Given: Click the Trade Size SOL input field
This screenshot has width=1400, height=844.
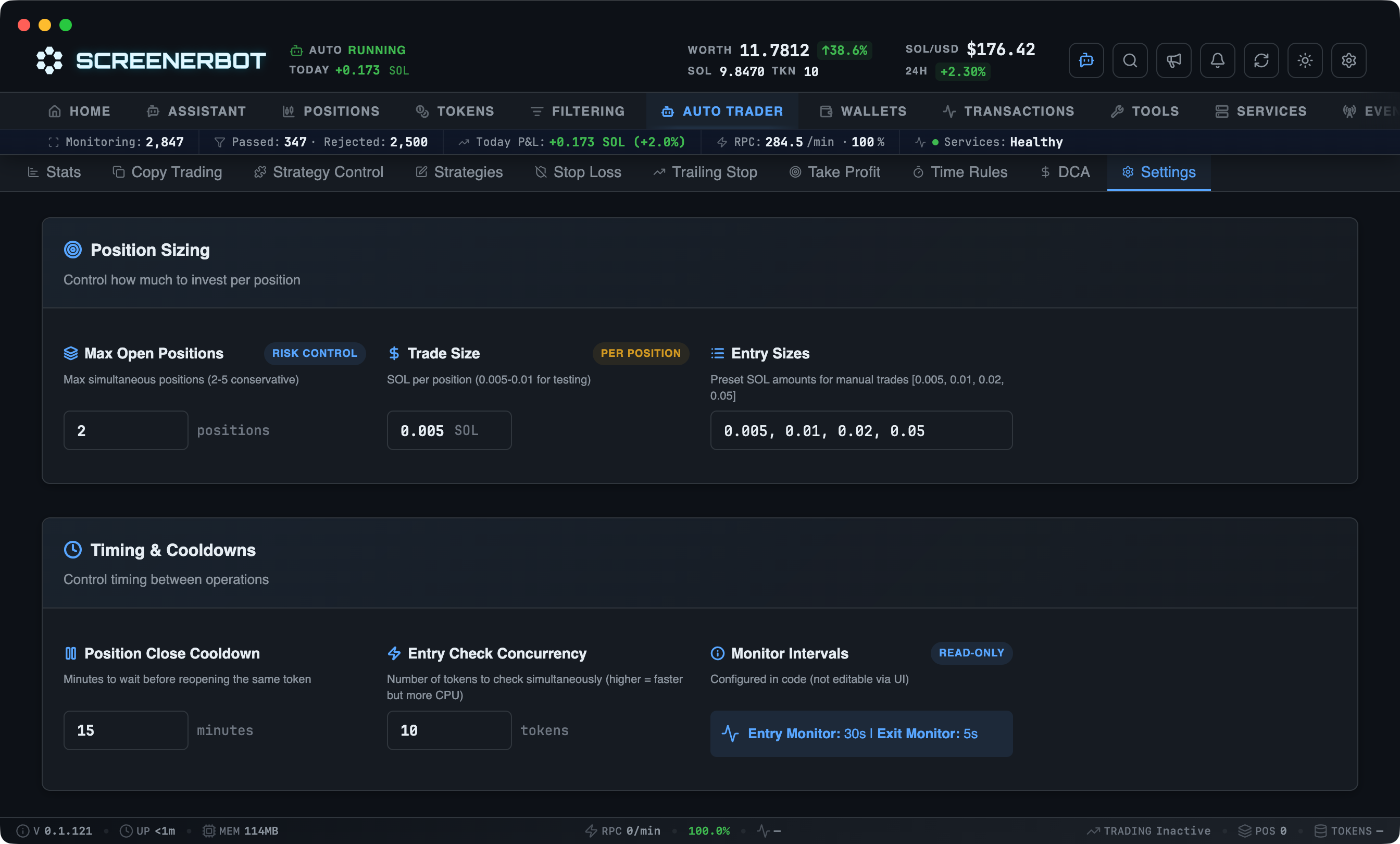Looking at the screenshot, I should coord(449,430).
